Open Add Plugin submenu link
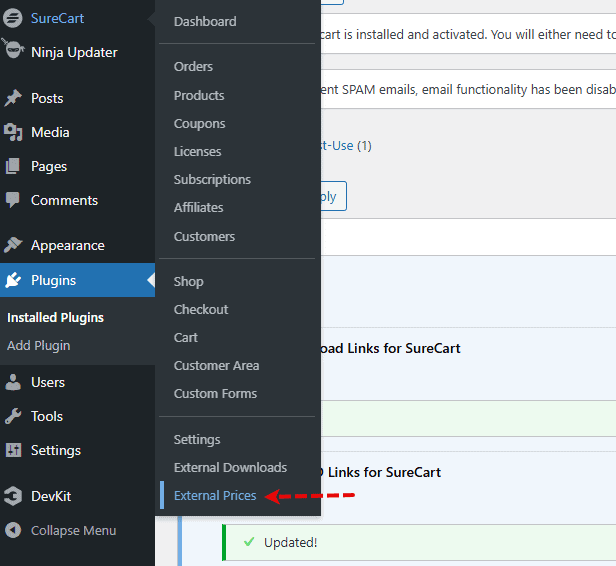The width and height of the screenshot is (616, 566). 38,346
